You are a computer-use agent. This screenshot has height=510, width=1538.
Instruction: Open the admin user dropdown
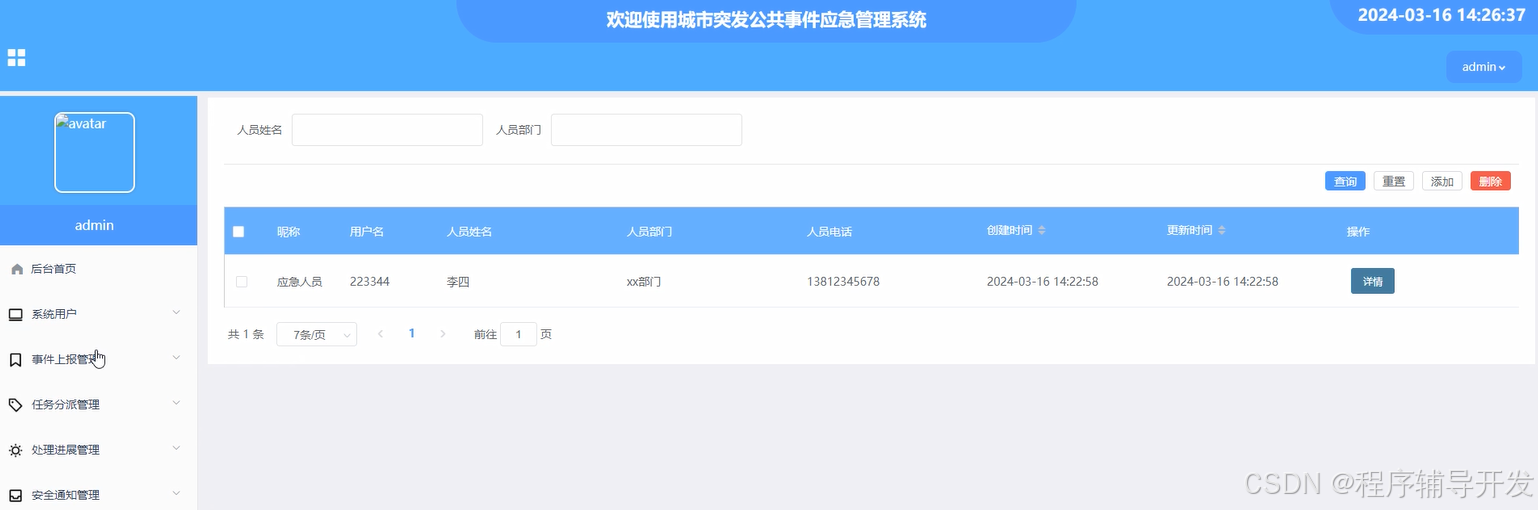[1484, 67]
